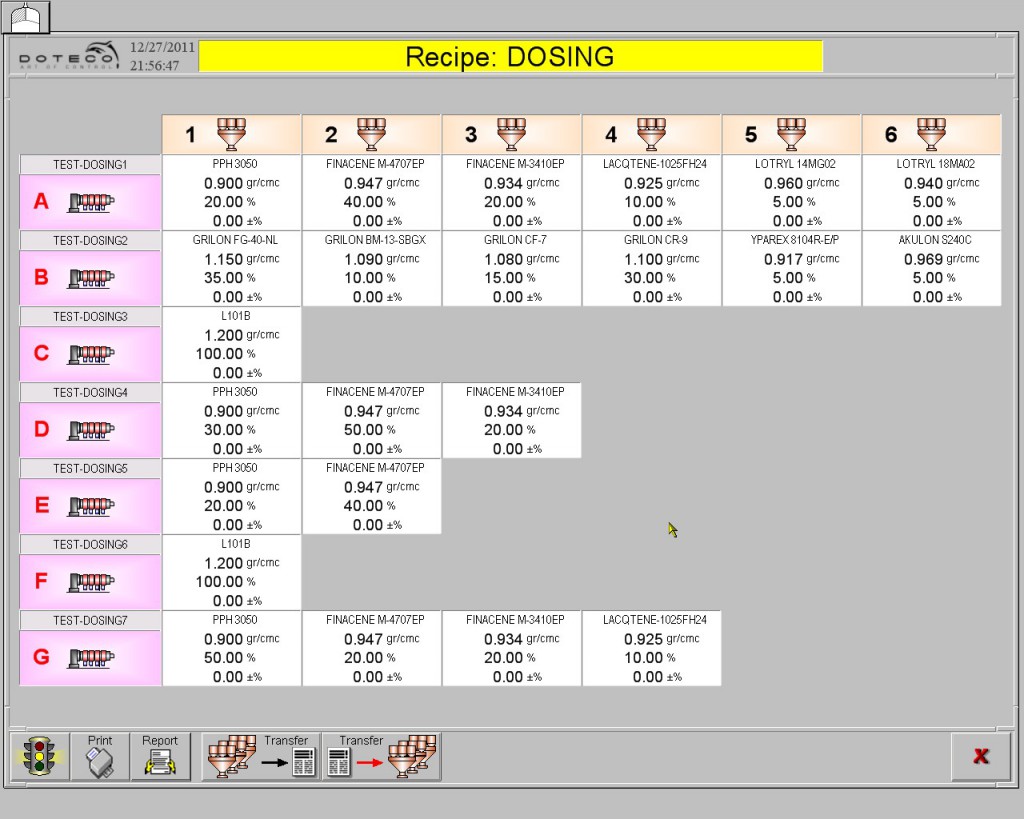Select extruder C icon
This screenshot has width=1024, height=819.
tap(90, 354)
